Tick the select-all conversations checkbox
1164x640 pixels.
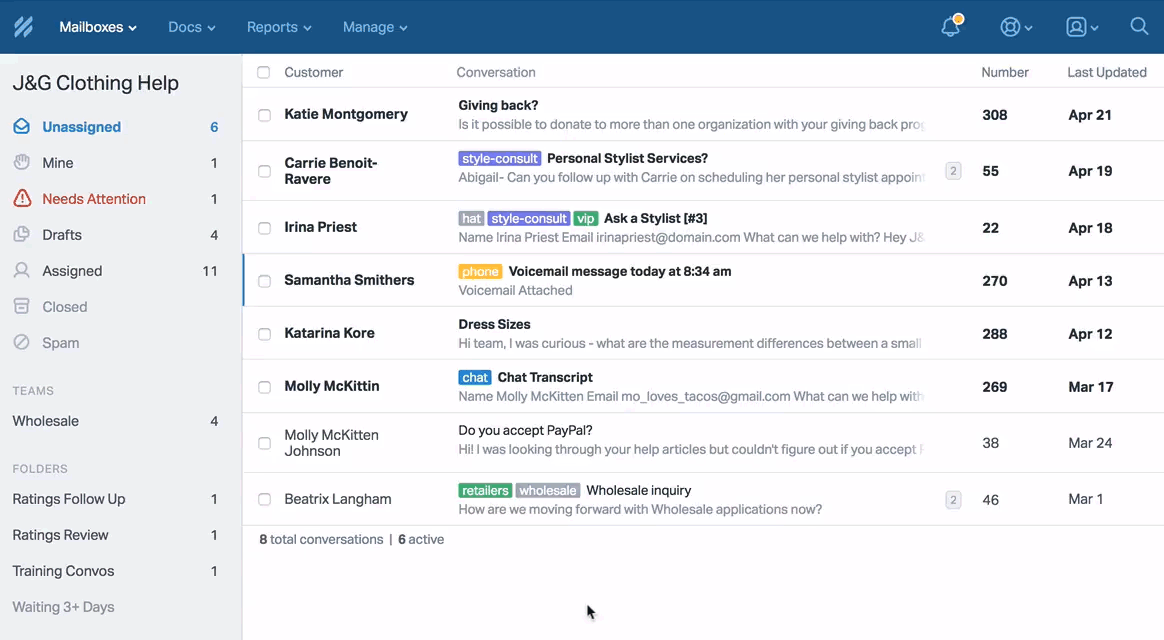pos(264,72)
